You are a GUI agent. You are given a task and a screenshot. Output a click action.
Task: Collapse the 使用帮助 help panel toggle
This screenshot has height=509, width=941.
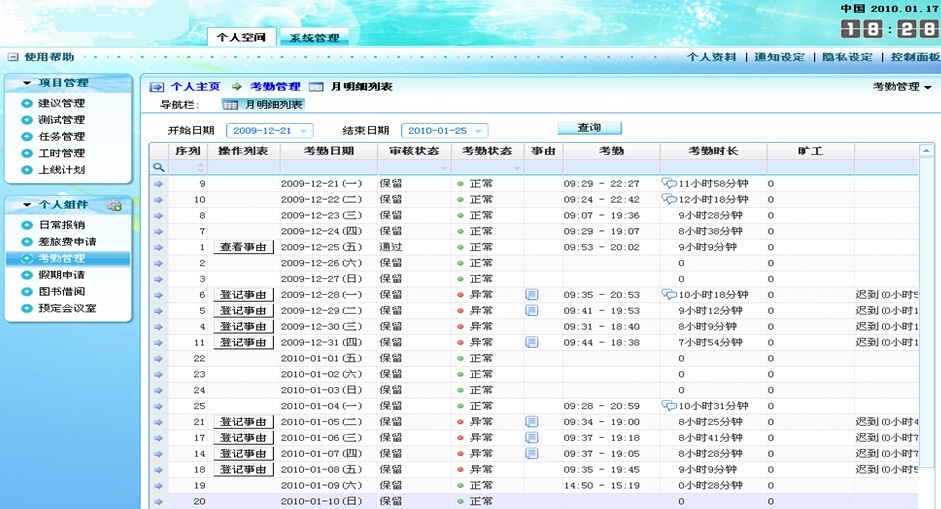tap(13, 57)
